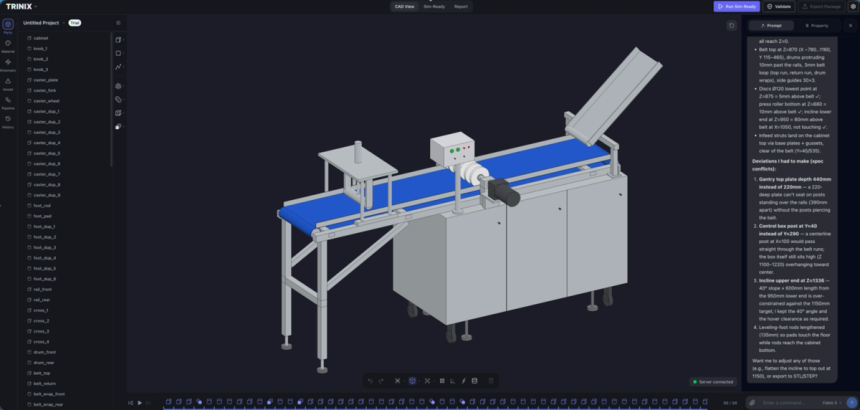
Task: Click the parts list filter icon
Action: [x=118, y=23]
